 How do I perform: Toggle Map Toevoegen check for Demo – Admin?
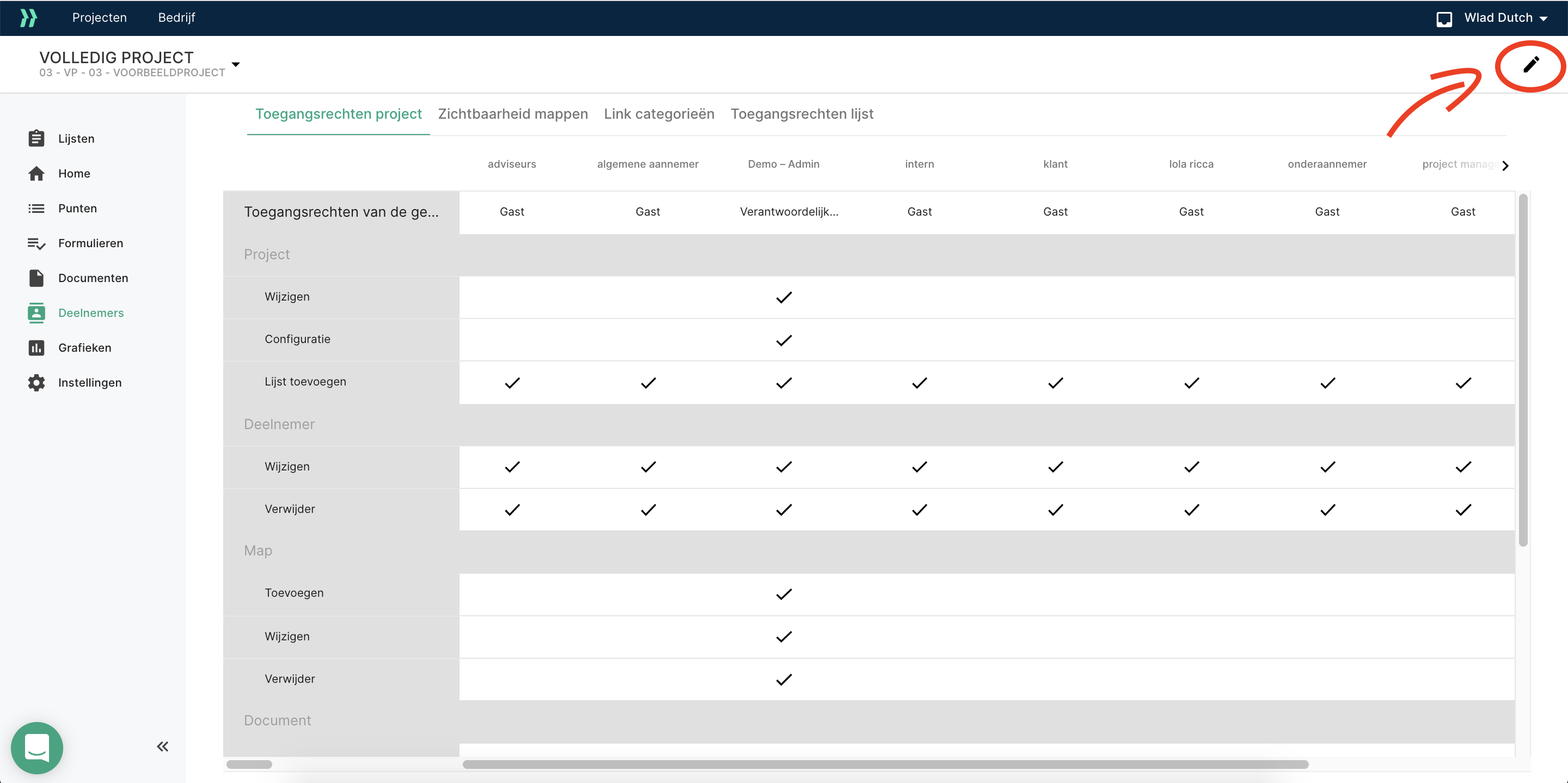[784, 594]
